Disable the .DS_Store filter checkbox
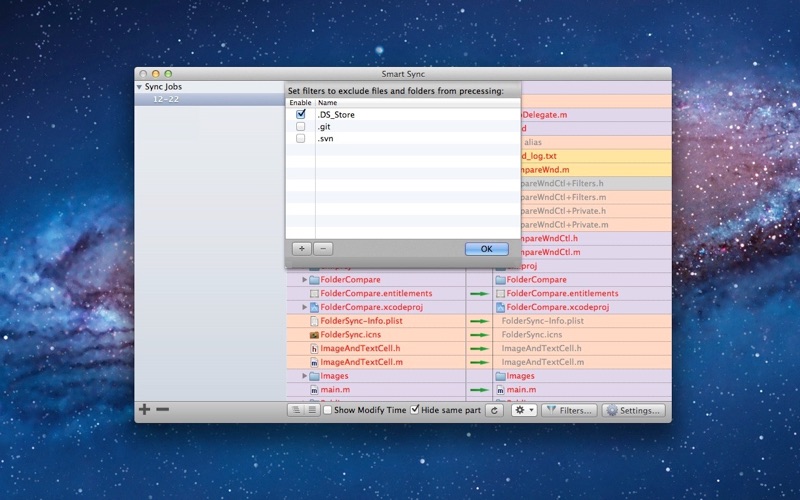Viewport: 800px width, 500px height. point(301,115)
